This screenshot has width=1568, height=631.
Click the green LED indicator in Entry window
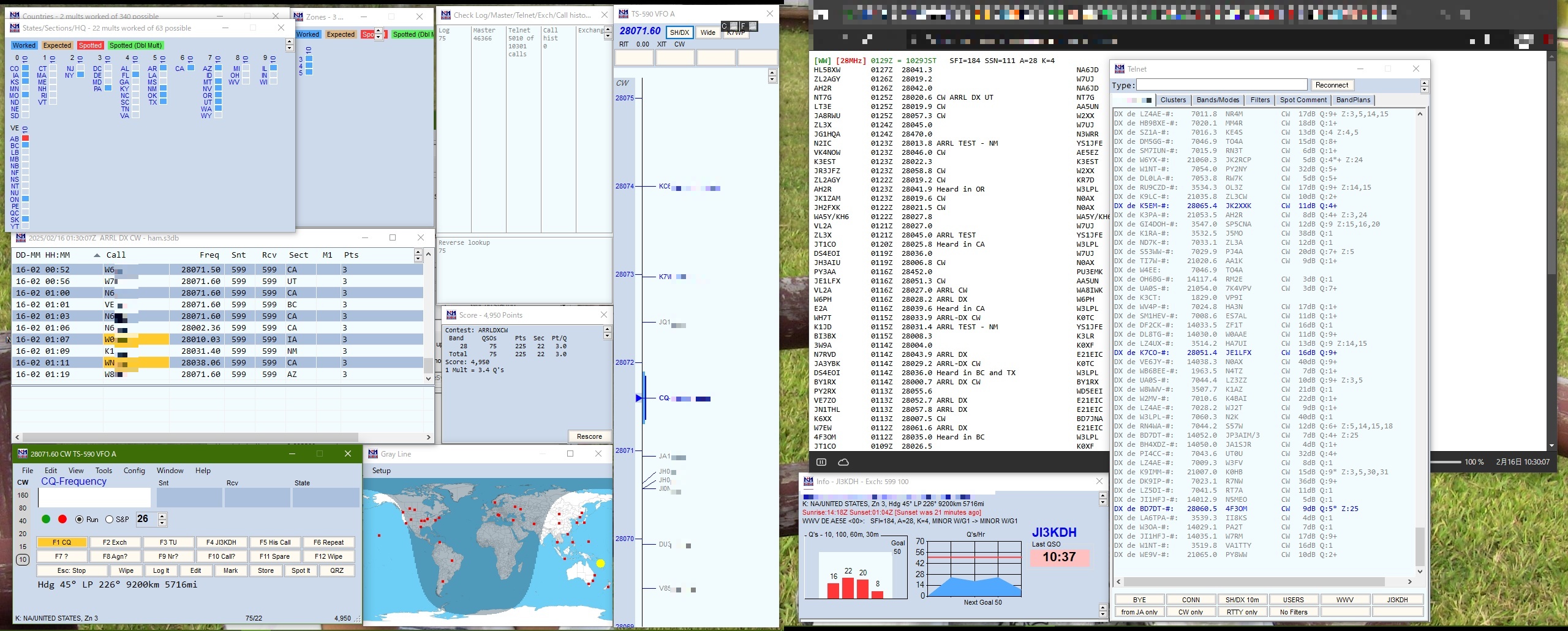[46, 519]
